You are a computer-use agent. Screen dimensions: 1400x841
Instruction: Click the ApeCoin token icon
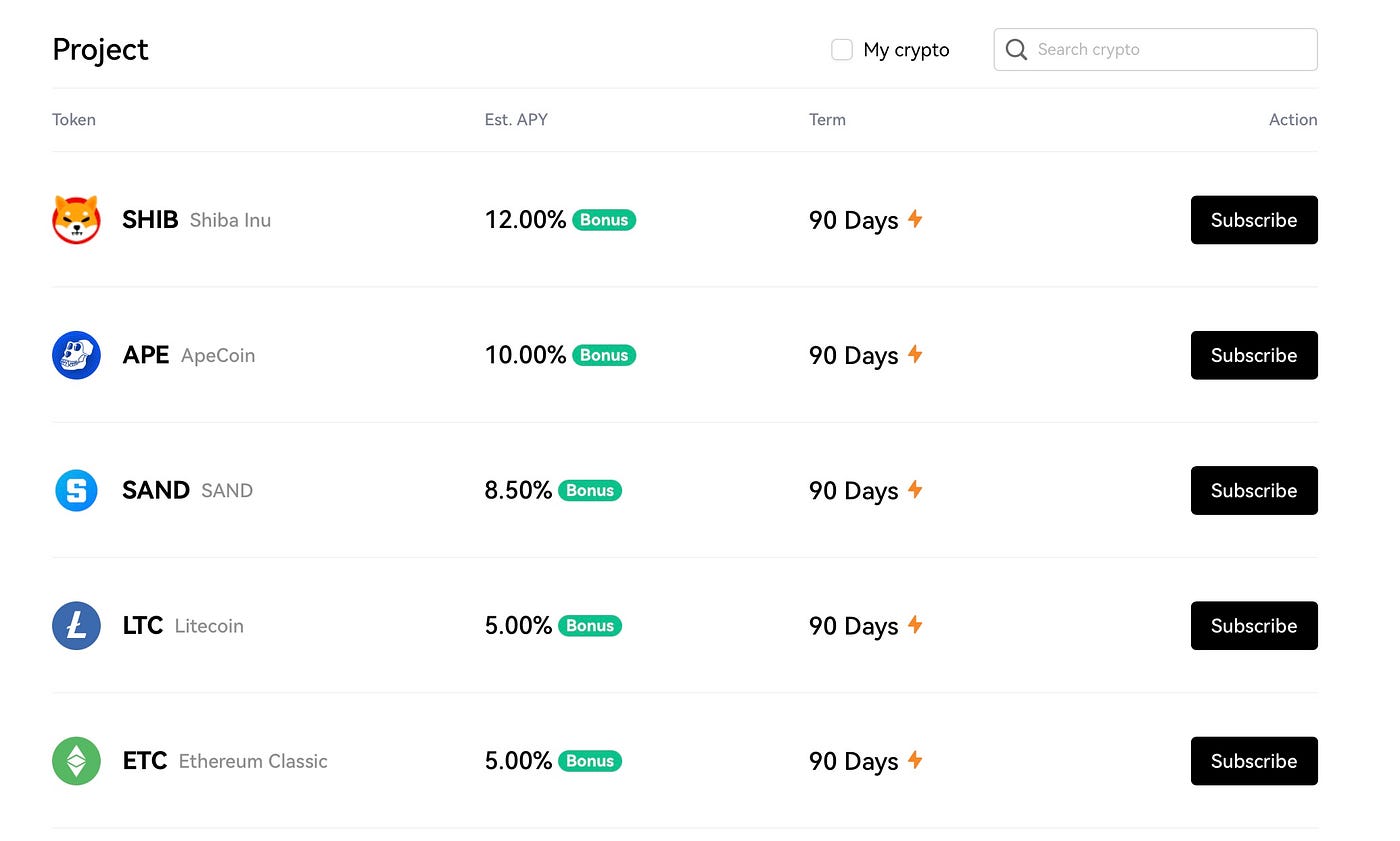tap(76, 355)
